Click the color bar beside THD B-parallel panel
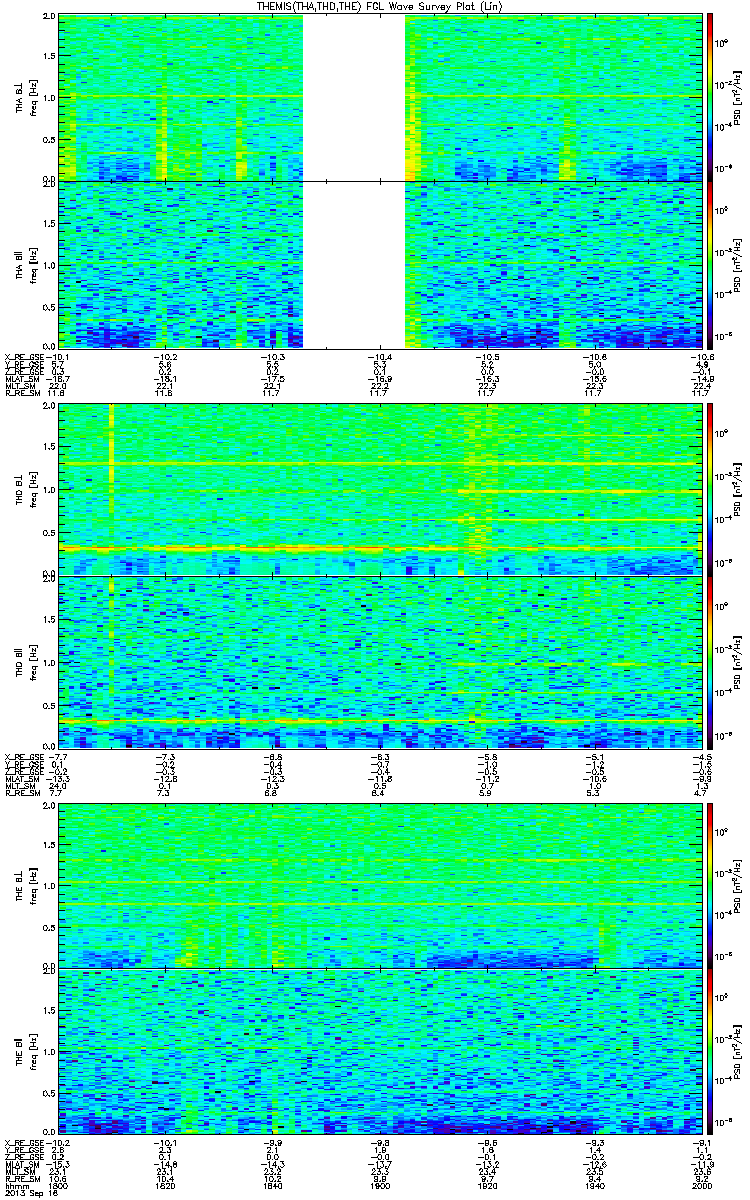Screen dimensions: 750x1200 pyautogui.click(x=710, y=662)
